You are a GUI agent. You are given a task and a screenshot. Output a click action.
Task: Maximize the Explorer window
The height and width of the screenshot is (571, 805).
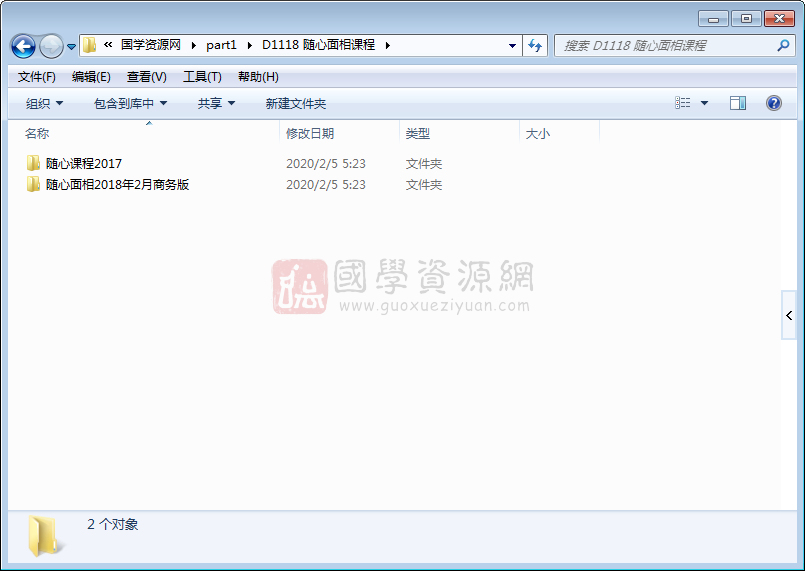[x=746, y=18]
